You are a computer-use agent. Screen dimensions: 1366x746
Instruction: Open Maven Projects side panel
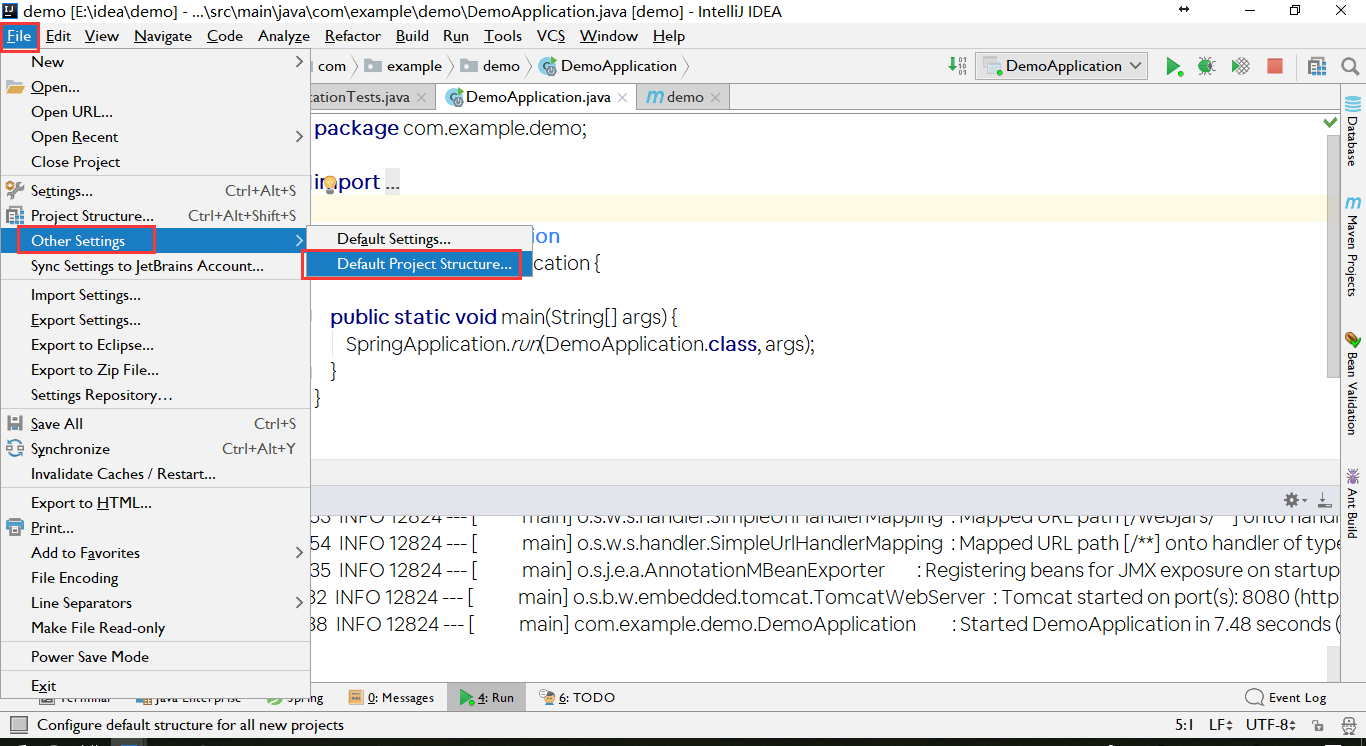pos(1353,246)
